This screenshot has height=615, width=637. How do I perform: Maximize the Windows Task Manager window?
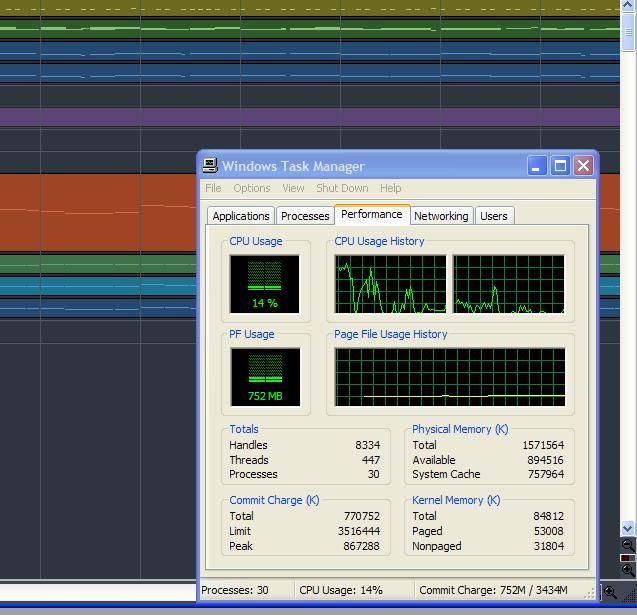561,166
